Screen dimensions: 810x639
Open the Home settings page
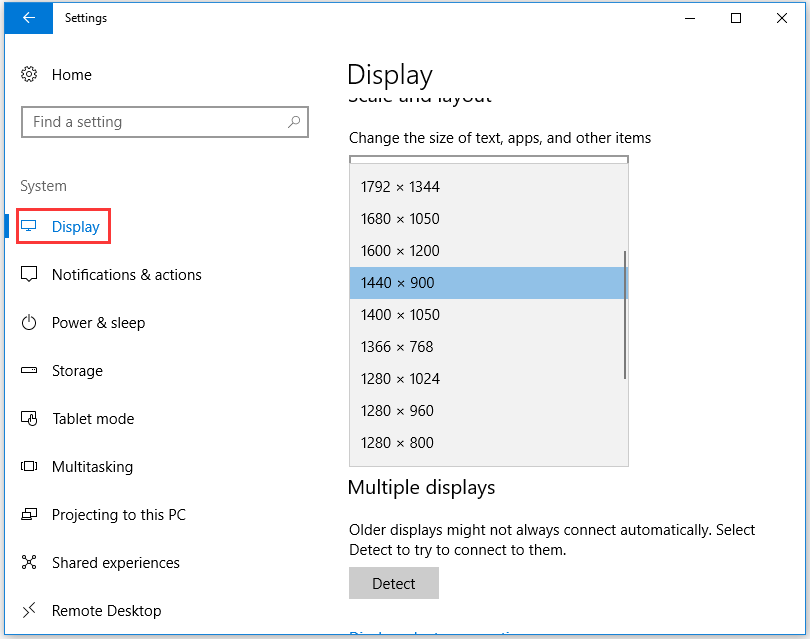[x=72, y=75]
